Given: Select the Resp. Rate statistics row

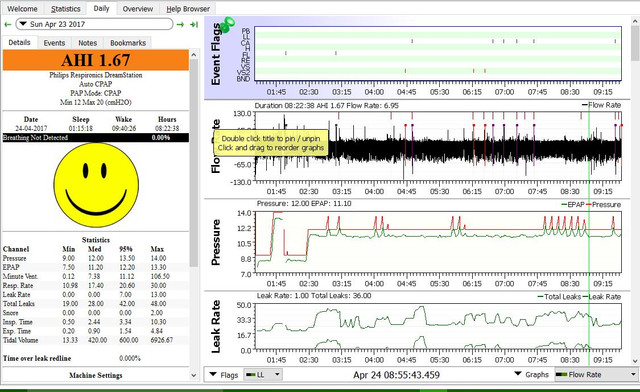Looking at the screenshot, I should pyautogui.click(x=96, y=285).
